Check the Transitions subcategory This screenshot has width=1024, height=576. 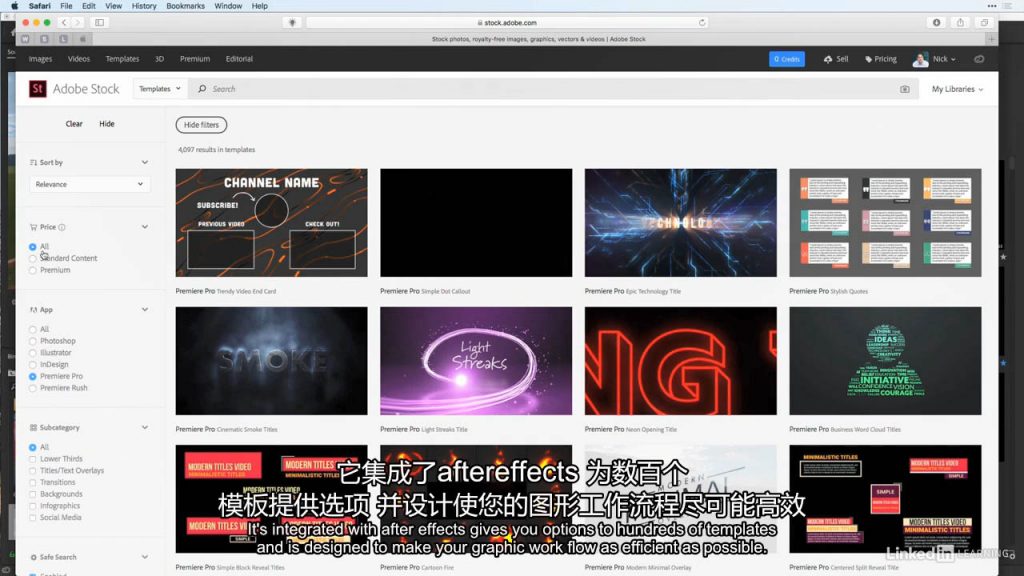[x=33, y=483]
